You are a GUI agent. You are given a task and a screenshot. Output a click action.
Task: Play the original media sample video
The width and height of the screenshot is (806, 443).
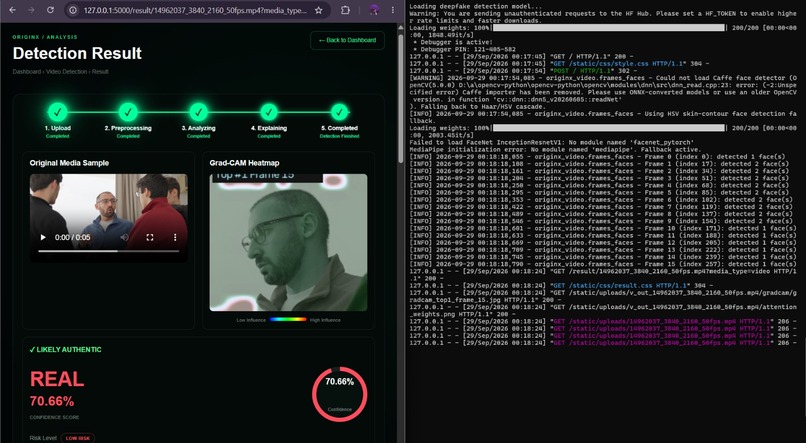click(43, 237)
